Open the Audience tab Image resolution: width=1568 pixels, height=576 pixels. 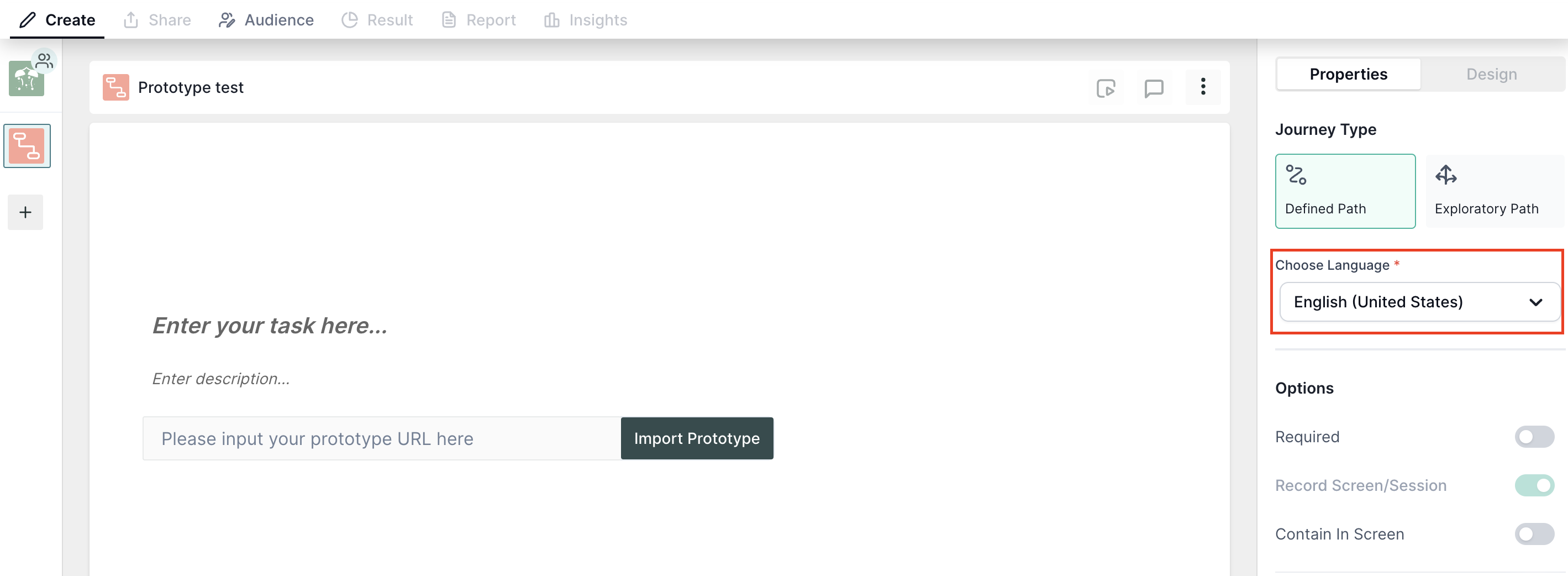[x=266, y=20]
